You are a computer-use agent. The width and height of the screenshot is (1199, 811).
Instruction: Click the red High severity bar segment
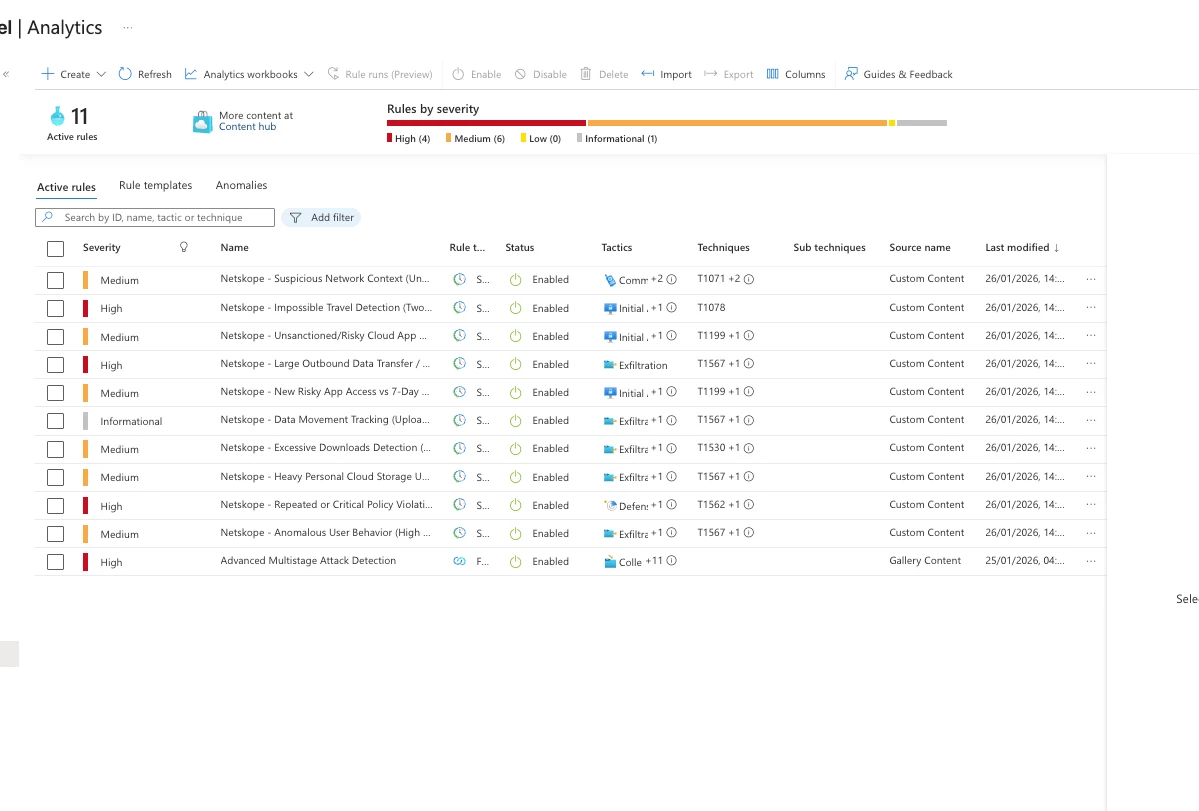[x=486, y=123]
